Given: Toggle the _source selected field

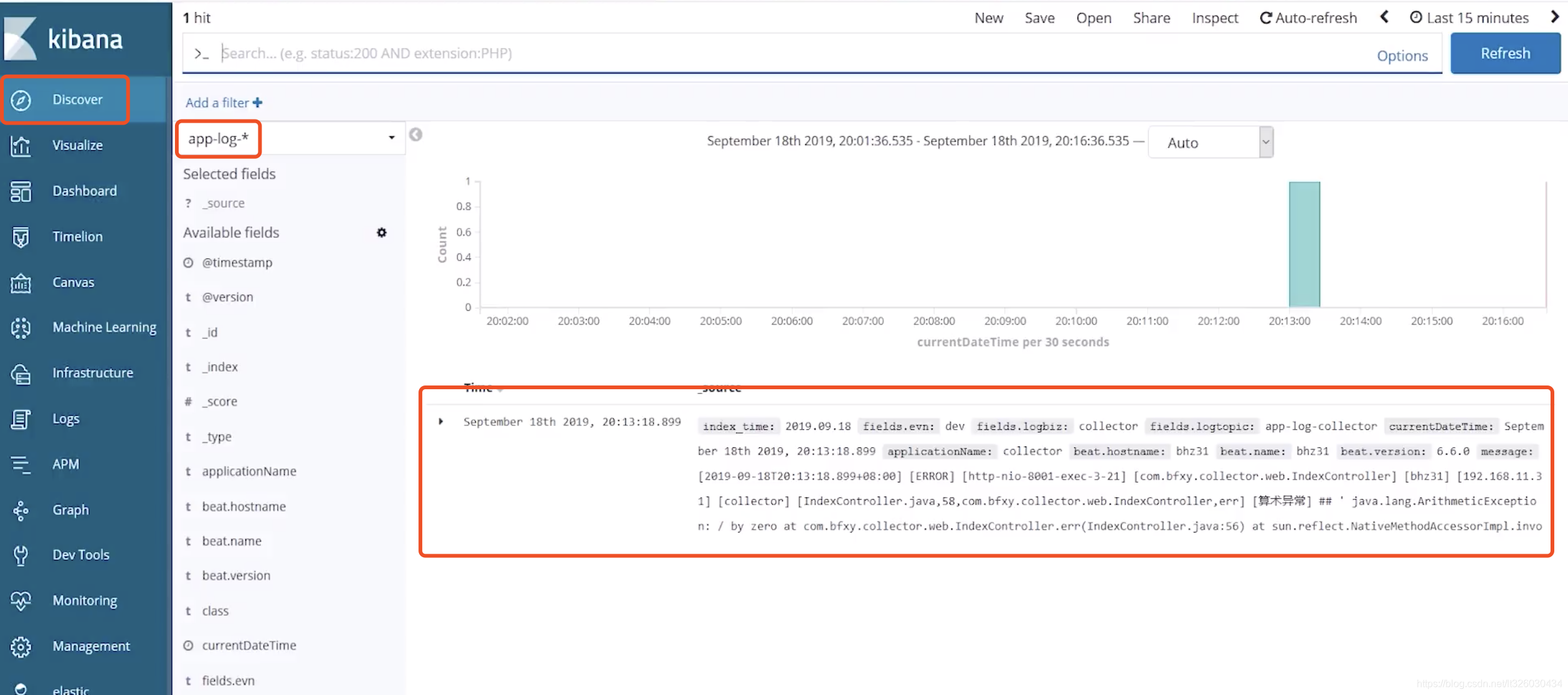Looking at the screenshot, I should [x=224, y=203].
